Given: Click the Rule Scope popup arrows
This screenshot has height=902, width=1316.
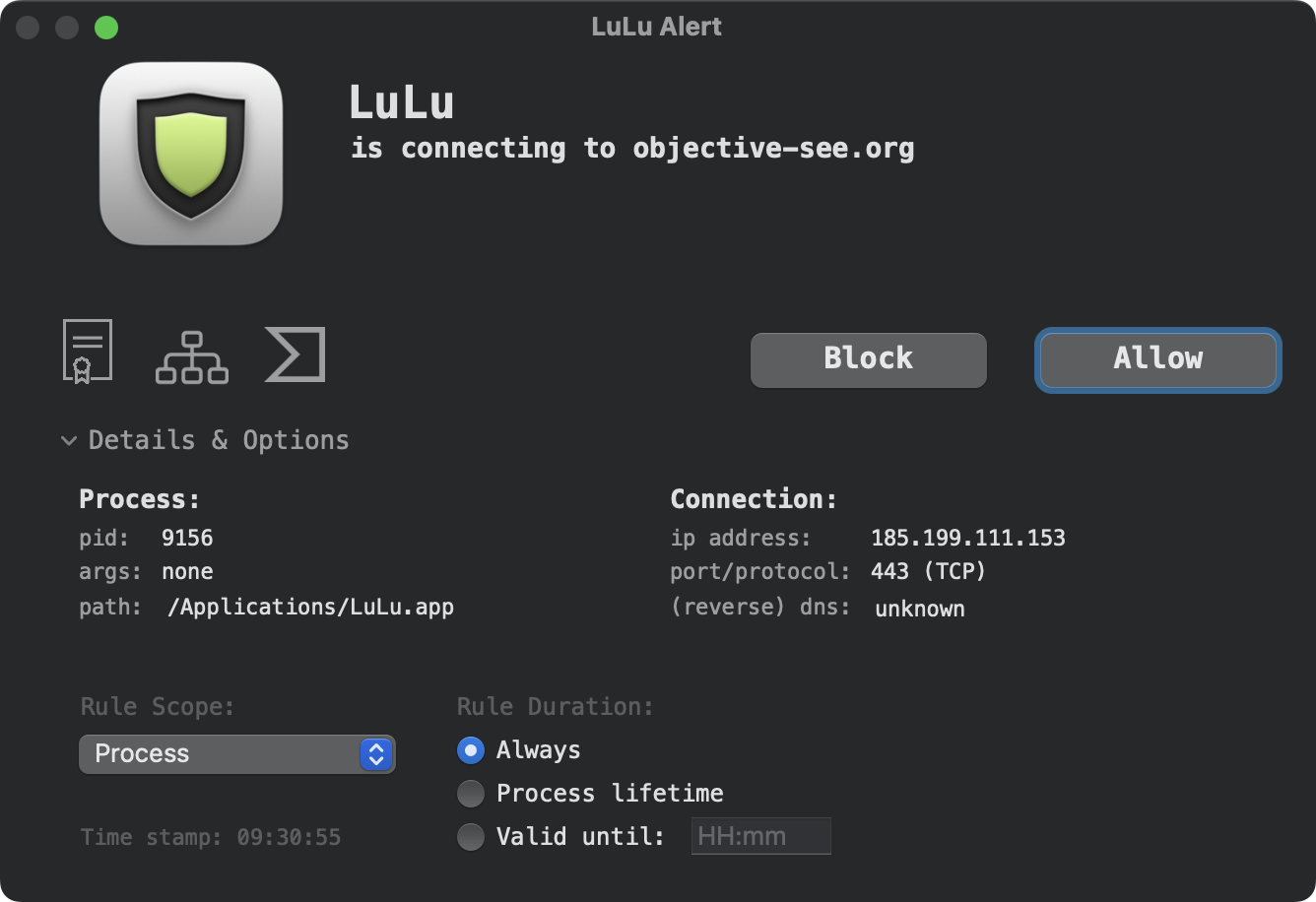Looking at the screenshot, I should click(376, 754).
